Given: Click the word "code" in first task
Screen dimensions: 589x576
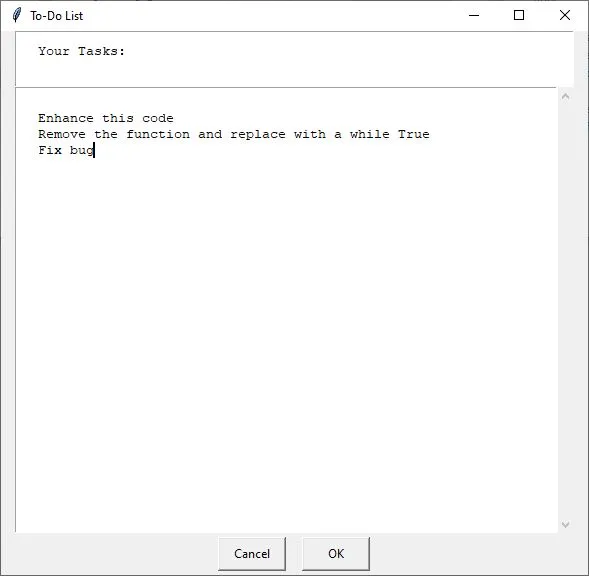Looking at the screenshot, I should (158, 118).
